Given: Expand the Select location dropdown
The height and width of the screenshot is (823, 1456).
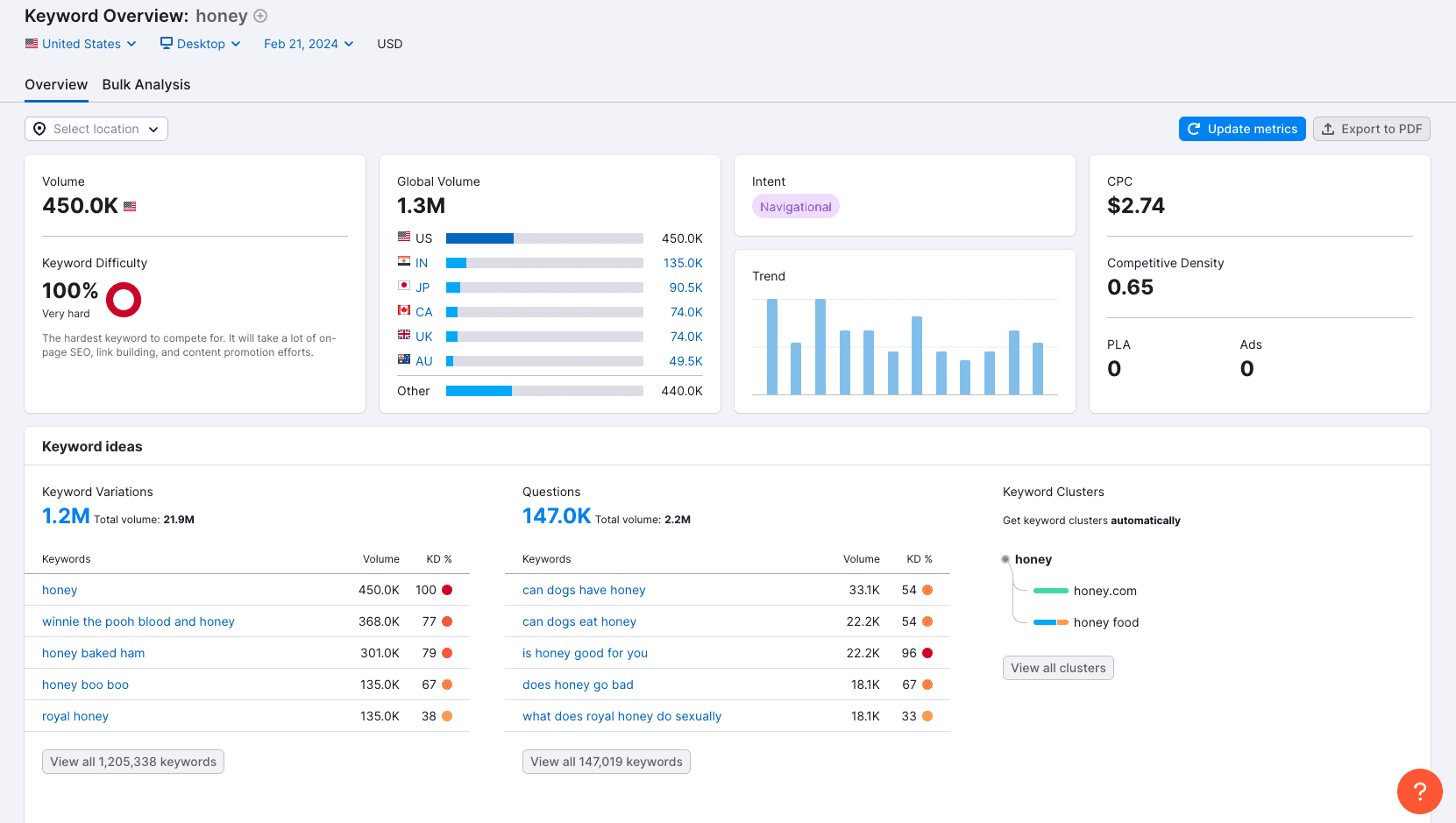Looking at the screenshot, I should coord(96,129).
